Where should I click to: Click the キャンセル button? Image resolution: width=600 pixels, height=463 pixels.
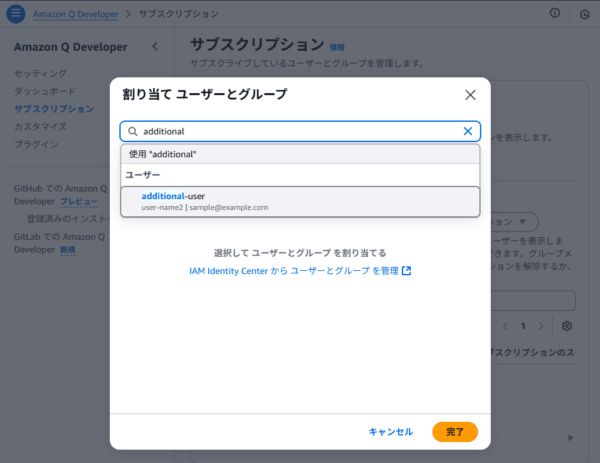(x=391, y=432)
